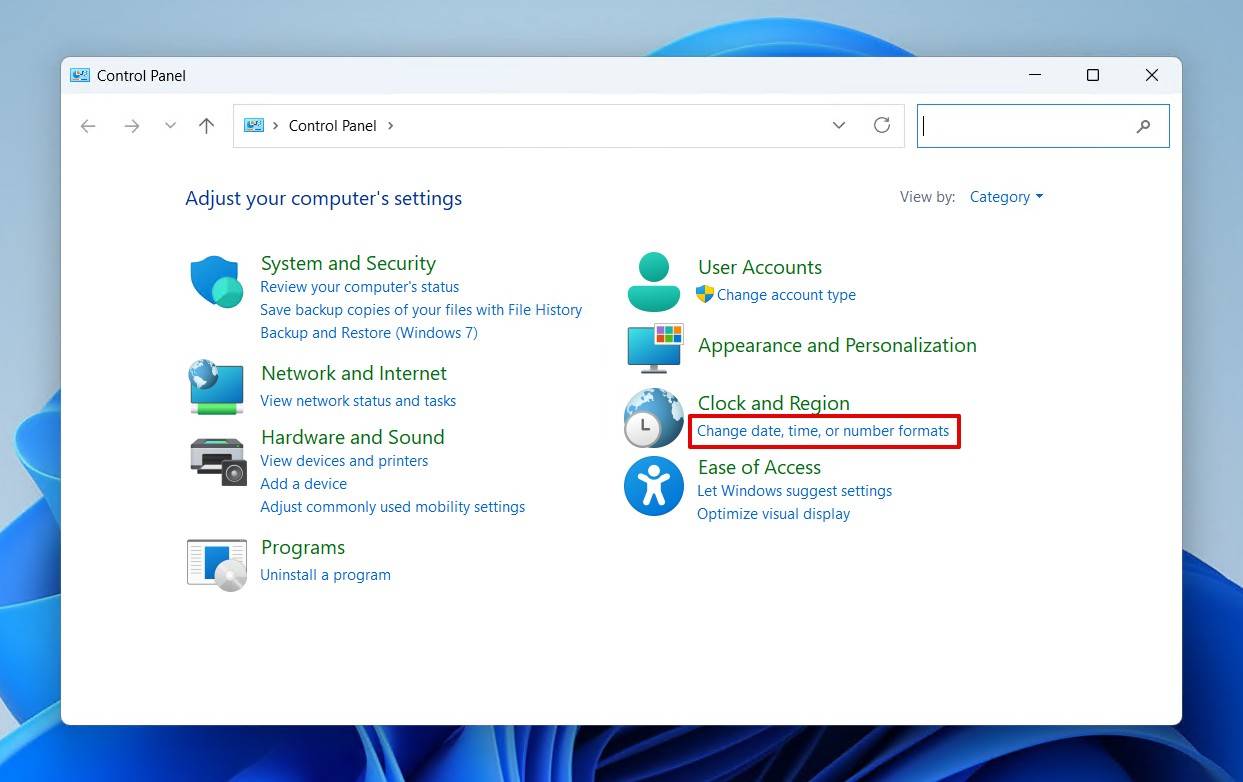Click the Hardware and Sound printer icon
Screen dimensions: 1243x782
tap(217, 460)
